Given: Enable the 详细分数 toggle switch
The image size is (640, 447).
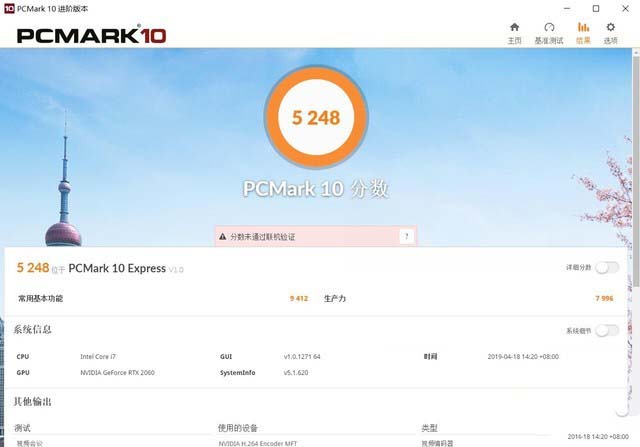Looking at the screenshot, I should coord(607,267).
